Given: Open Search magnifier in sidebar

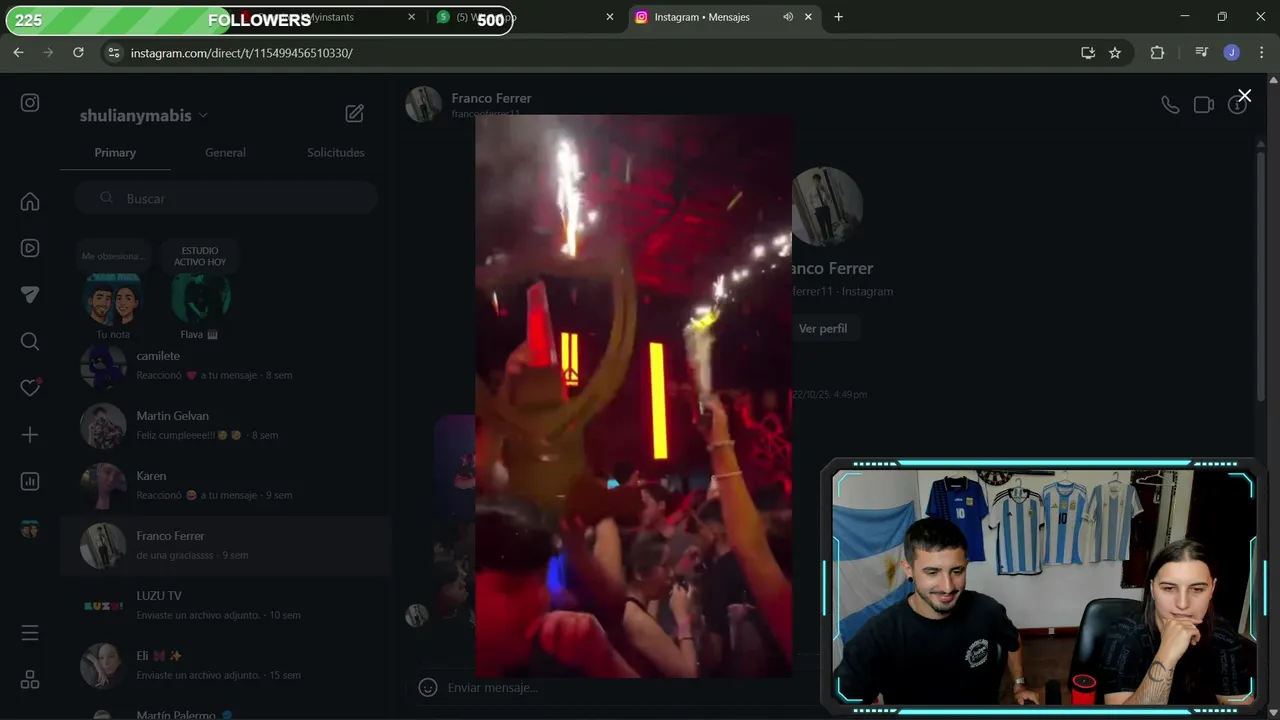Looking at the screenshot, I should click(x=30, y=341).
